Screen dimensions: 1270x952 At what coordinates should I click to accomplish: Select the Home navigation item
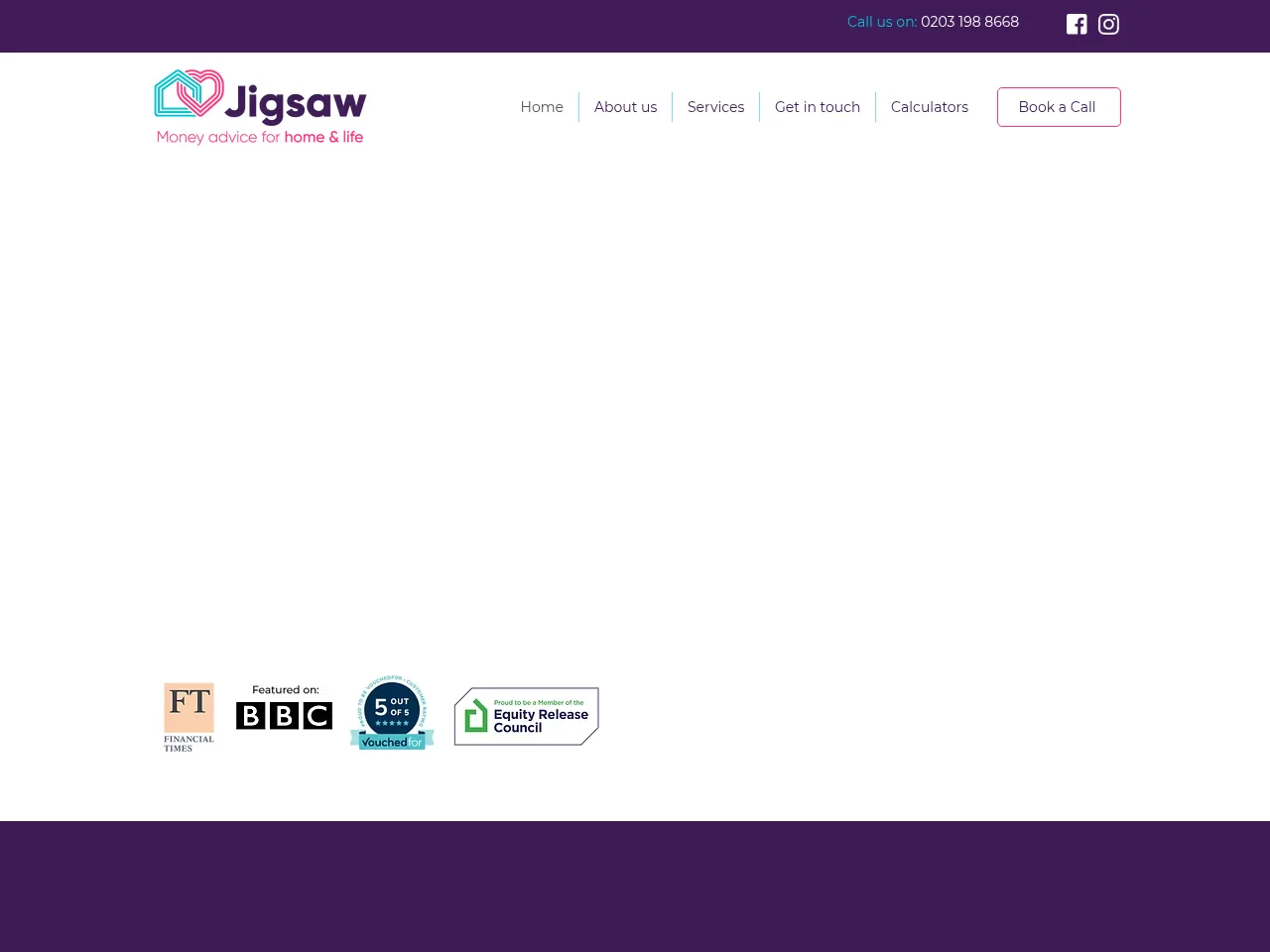pos(542,107)
